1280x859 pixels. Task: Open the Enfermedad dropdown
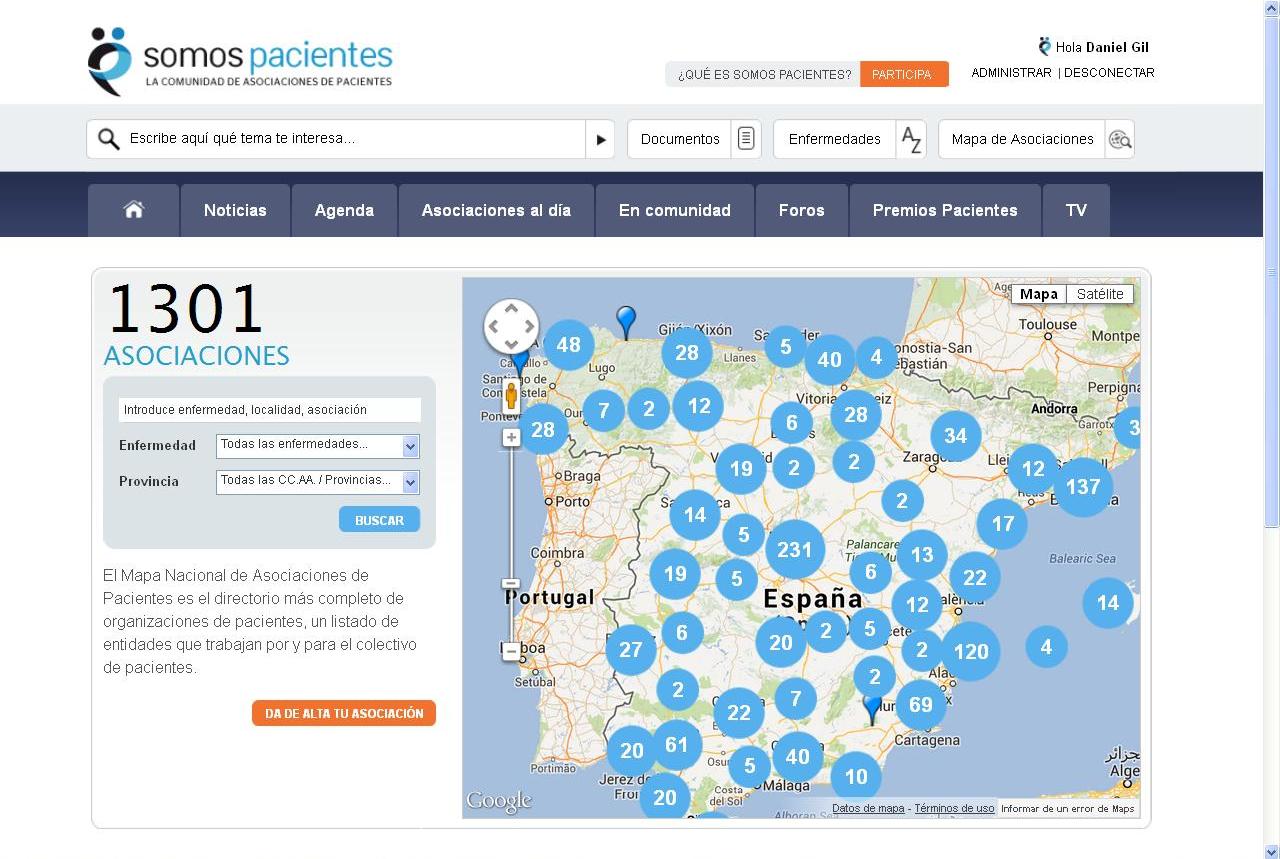(x=318, y=446)
